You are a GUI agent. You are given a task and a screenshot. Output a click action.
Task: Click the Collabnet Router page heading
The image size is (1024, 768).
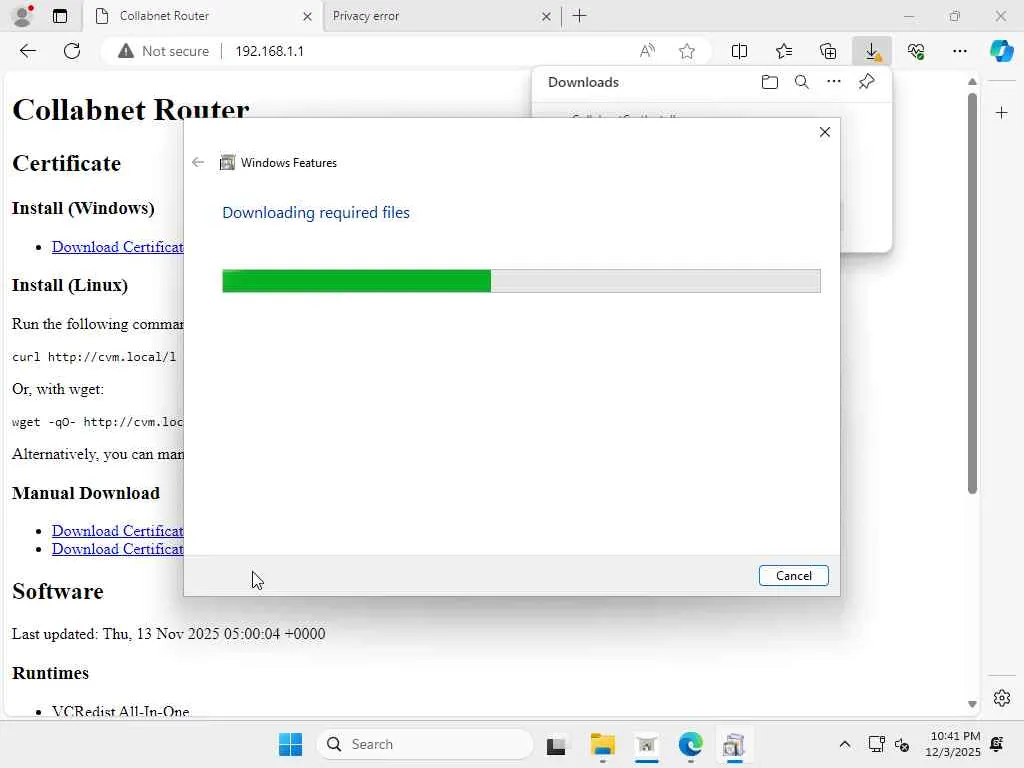131,110
